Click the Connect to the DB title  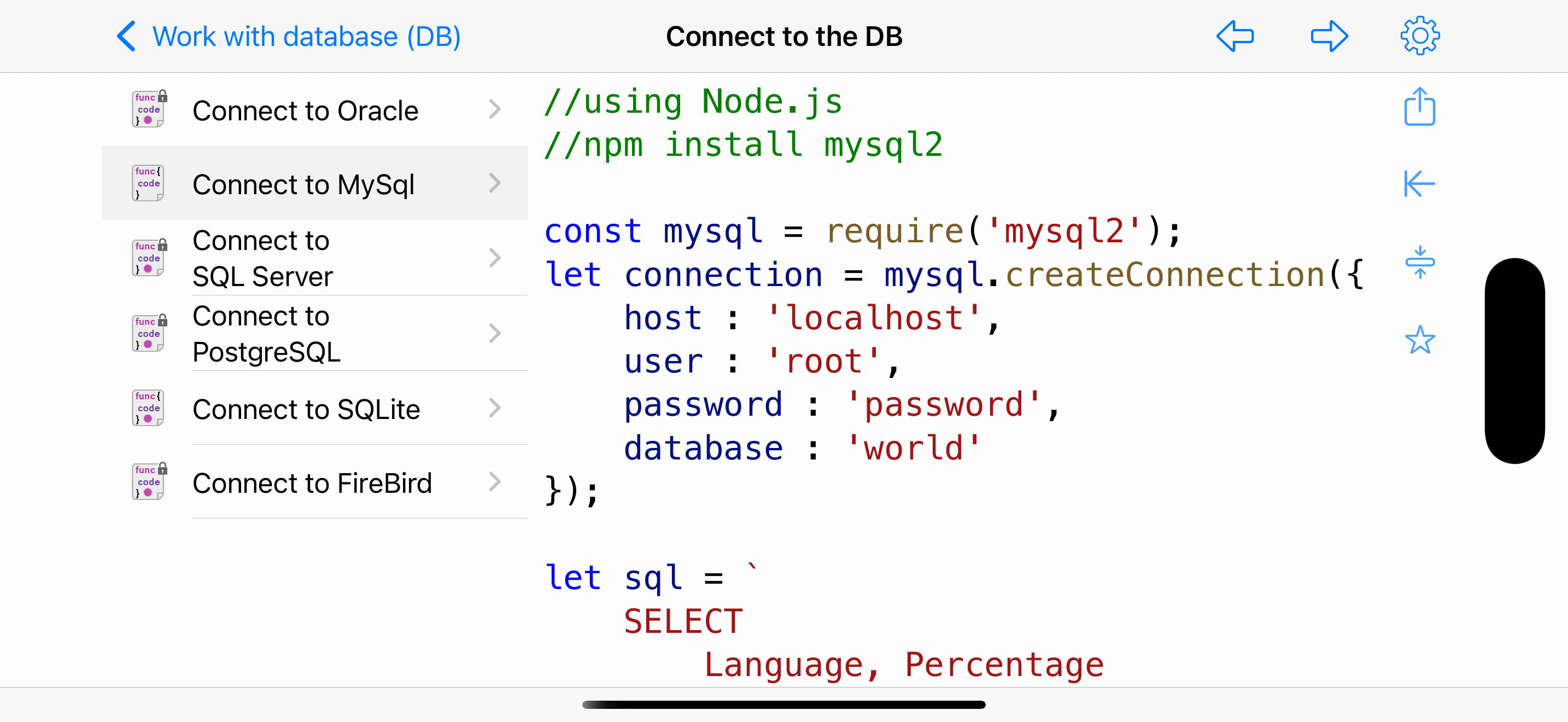click(784, 36)
